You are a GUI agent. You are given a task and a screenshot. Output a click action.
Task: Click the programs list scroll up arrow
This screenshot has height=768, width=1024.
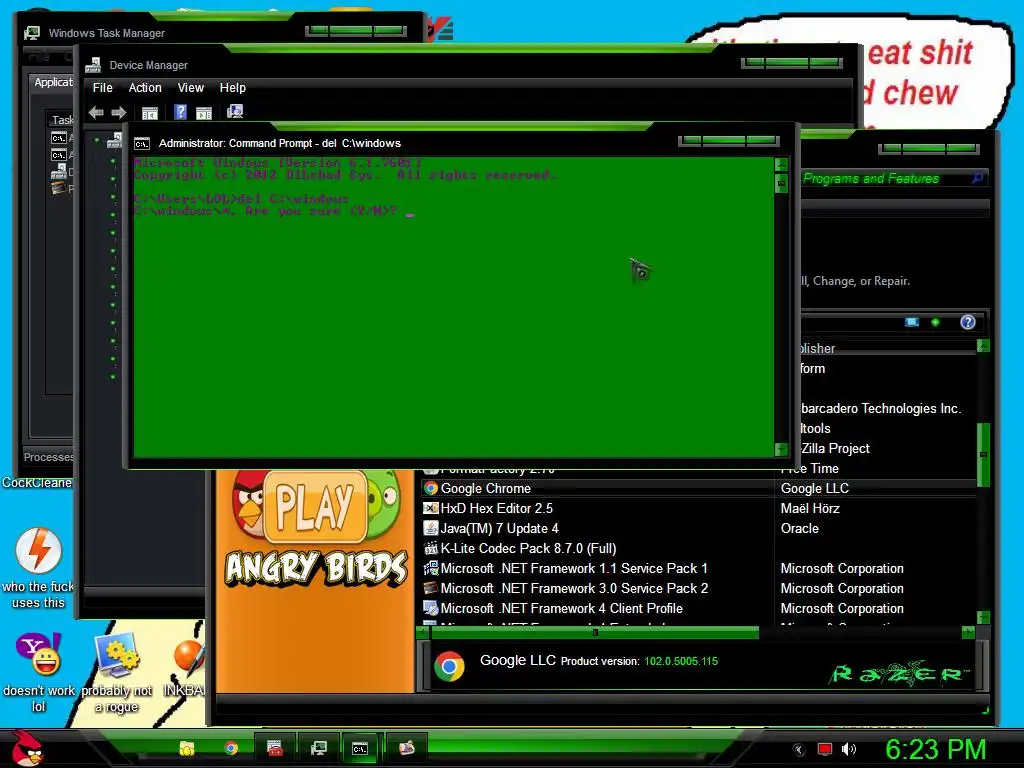pyautogui.click(x=984, y=345)
